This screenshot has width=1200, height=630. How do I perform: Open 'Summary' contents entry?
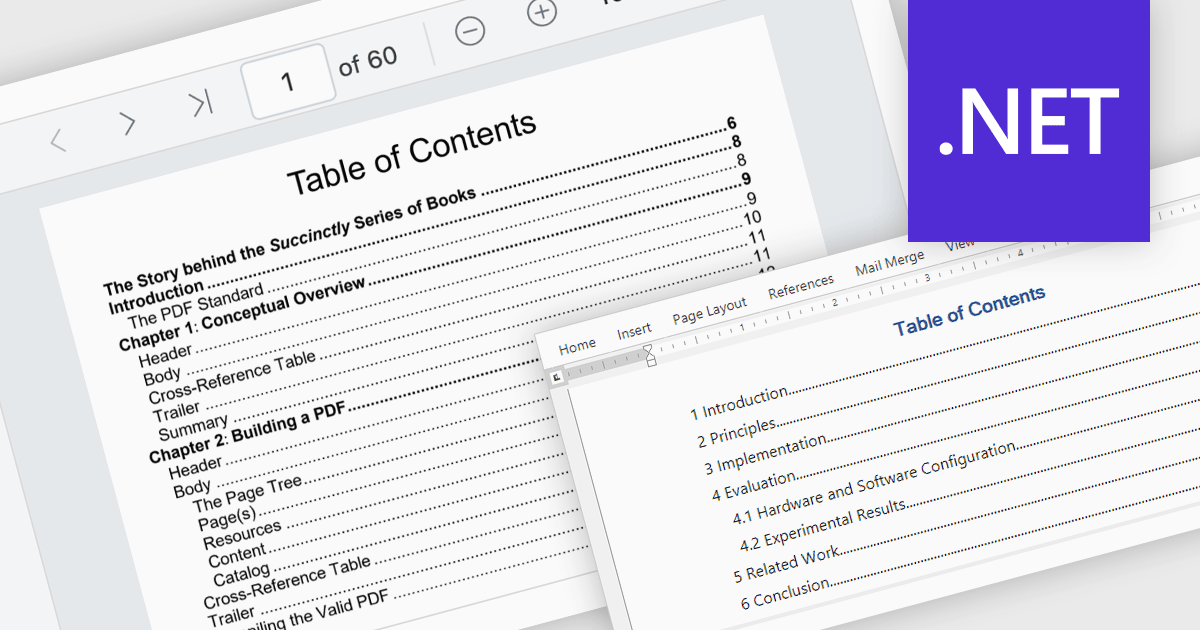pos(193,426)
